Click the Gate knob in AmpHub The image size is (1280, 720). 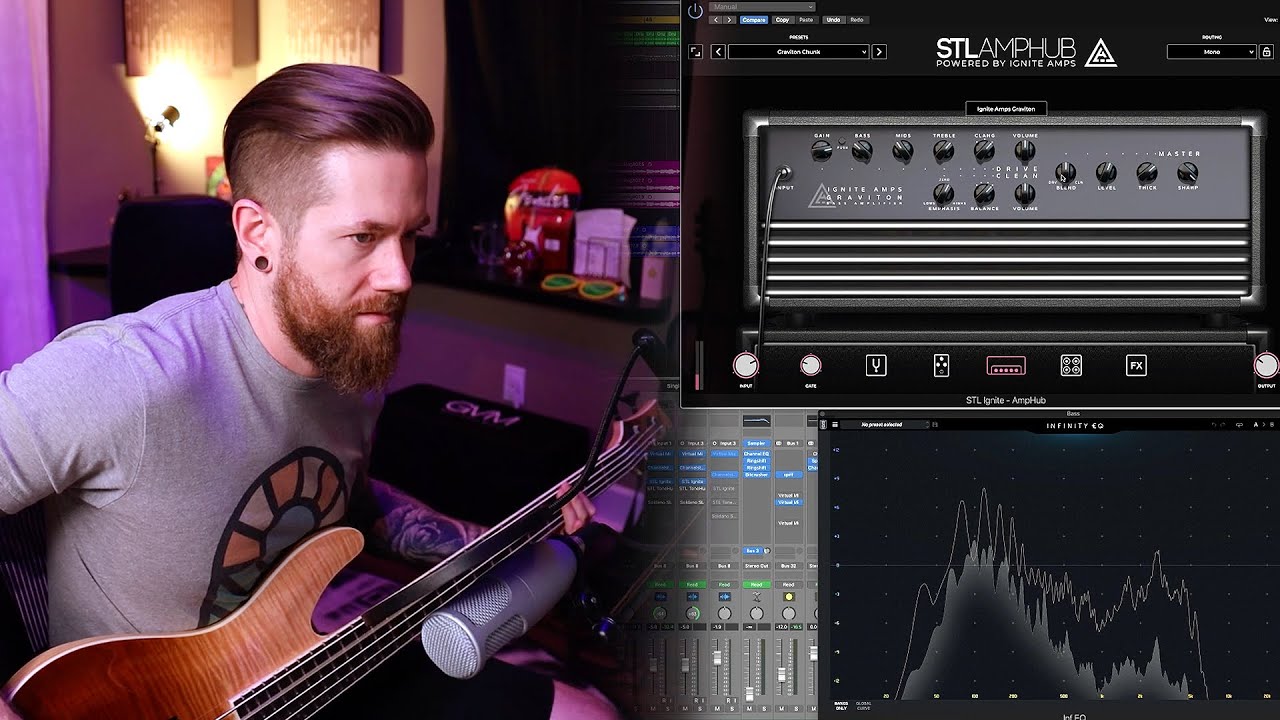tap(810, 366)
